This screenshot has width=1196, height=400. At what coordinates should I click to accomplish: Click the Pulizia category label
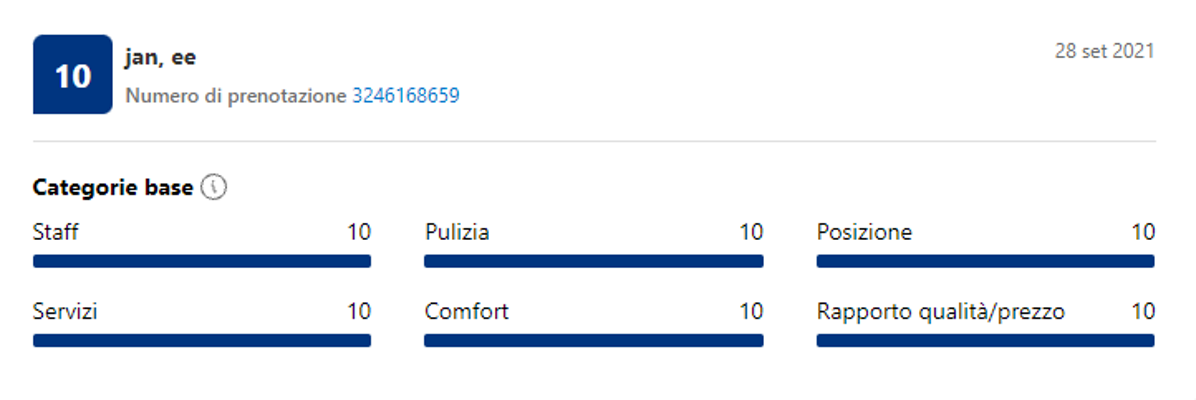click(x=457, y=233)
